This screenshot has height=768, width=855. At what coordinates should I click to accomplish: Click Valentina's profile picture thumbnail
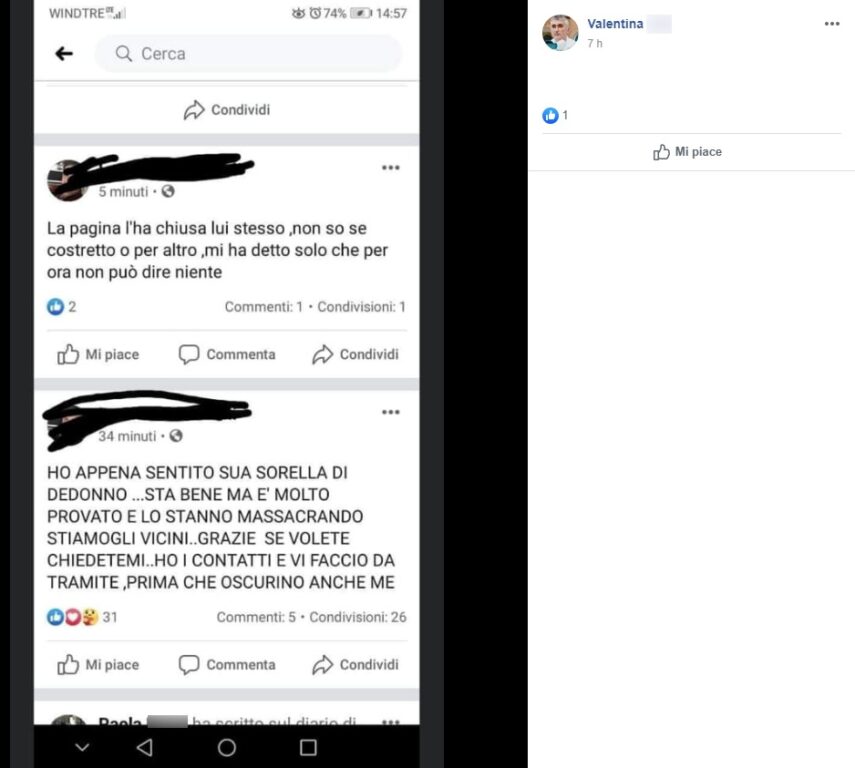(560, 33)
